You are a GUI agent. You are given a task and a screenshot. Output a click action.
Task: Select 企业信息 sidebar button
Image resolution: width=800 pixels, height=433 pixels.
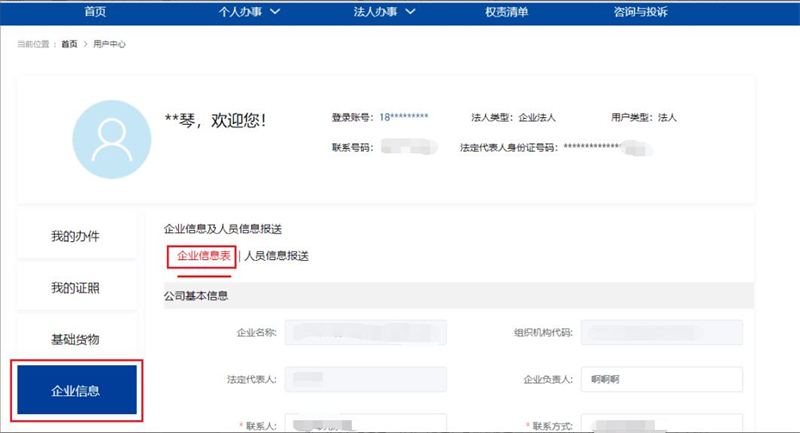(76, 390)
